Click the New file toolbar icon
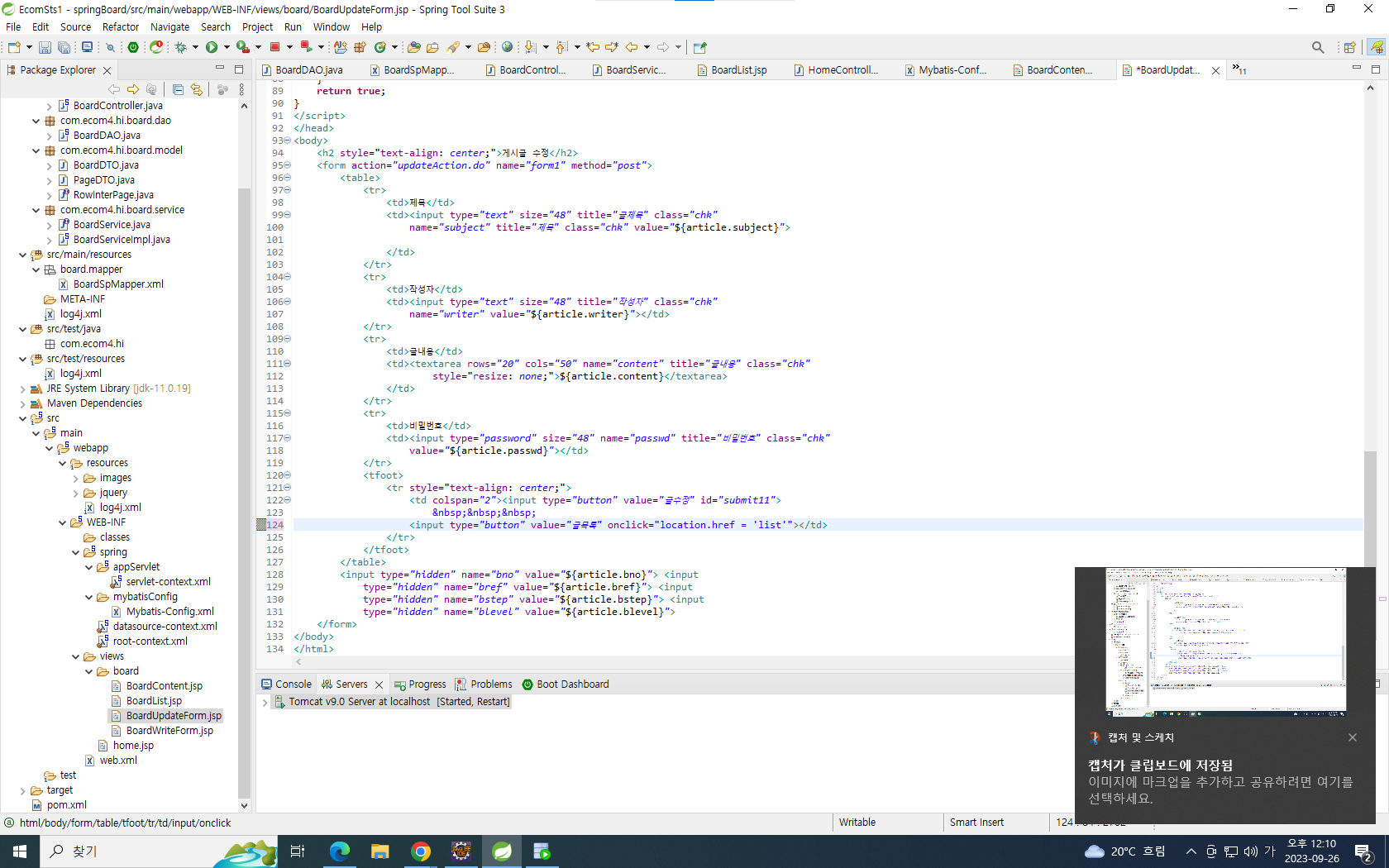 pos(14,47)
